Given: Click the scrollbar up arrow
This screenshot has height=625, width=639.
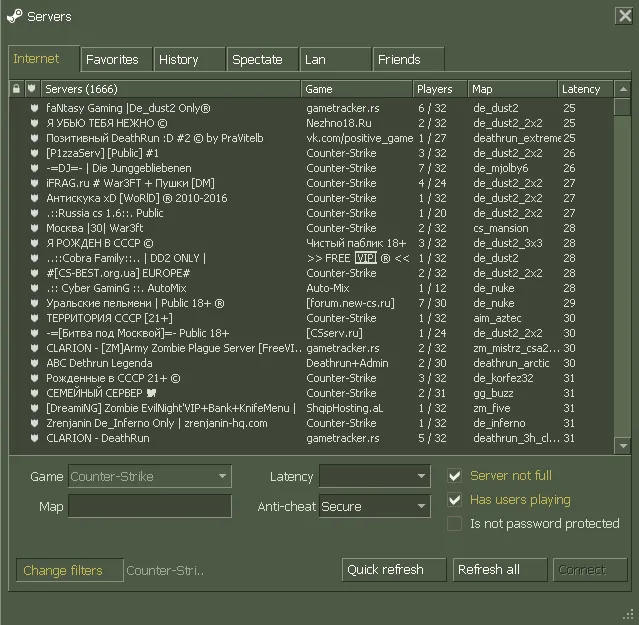Looking at the screenshot, I should point(623,89).
